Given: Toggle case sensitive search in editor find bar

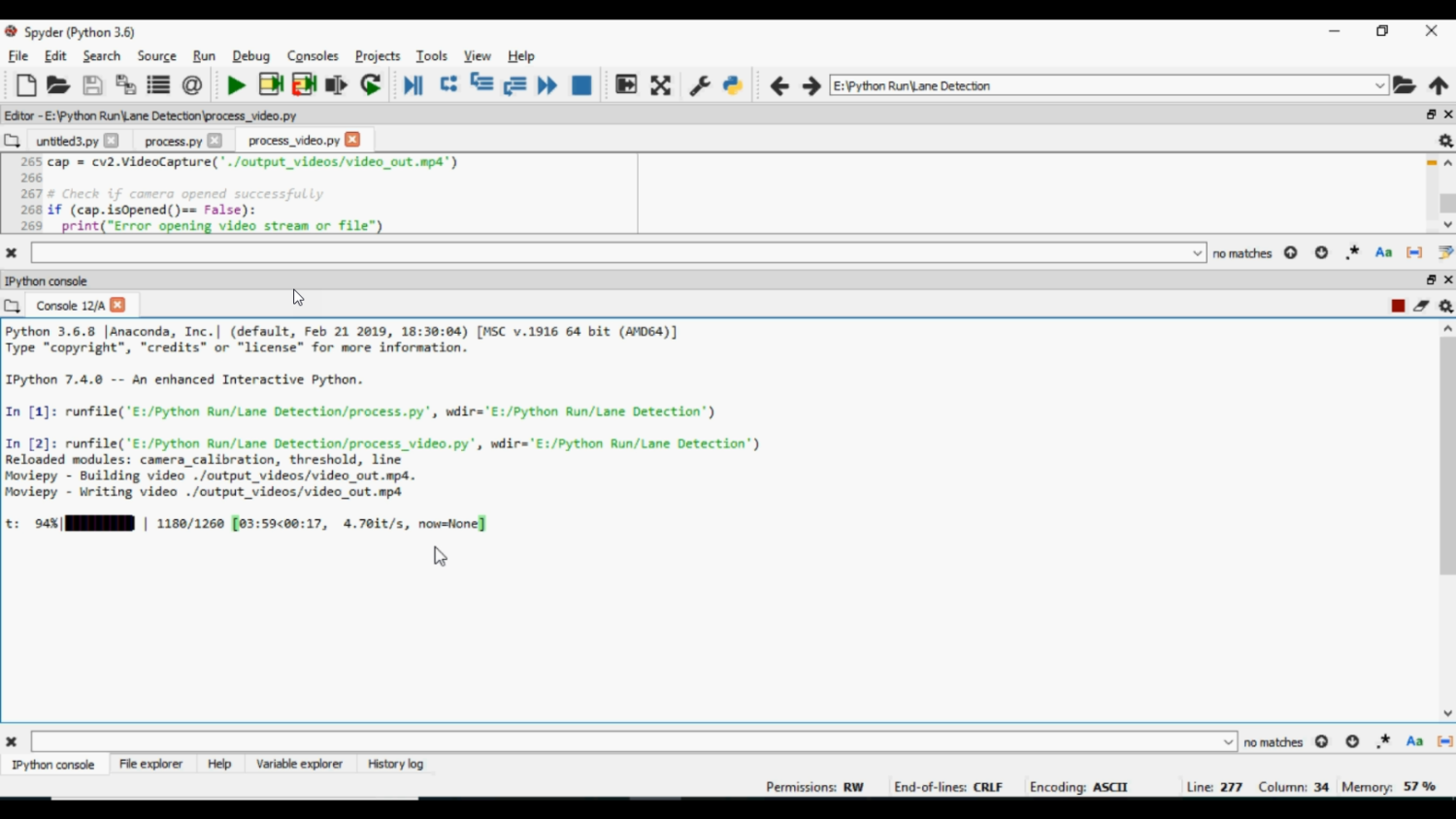Looking at the screenshot, I should point(1383,253).
